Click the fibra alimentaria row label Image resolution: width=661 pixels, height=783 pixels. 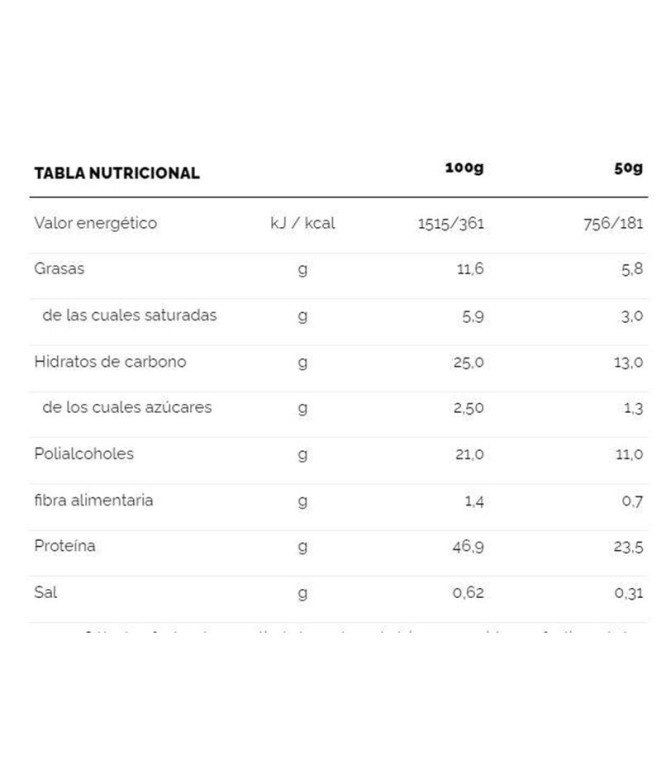[93, 499]
